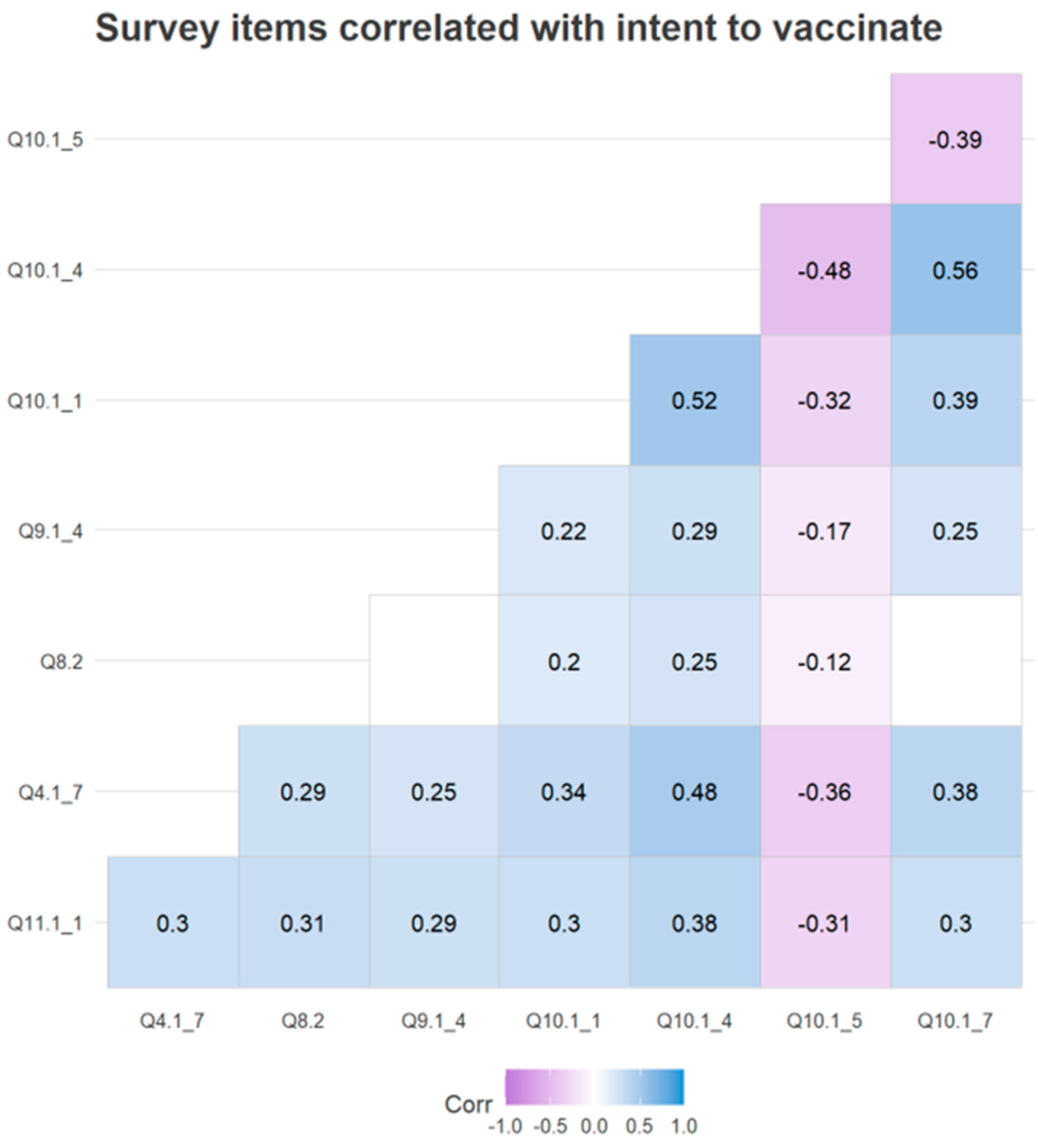1038x1148 pixels.
Task: Click the Q10.1_7 x-axis label
Action: (955, 1020)
